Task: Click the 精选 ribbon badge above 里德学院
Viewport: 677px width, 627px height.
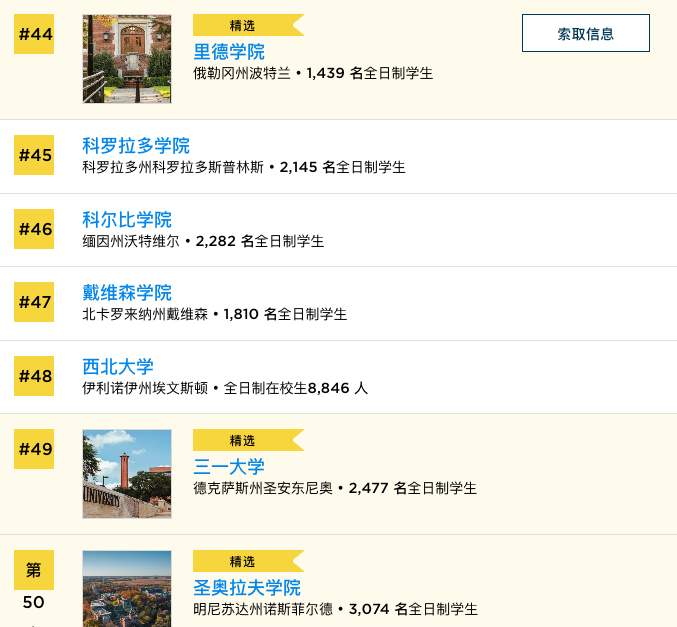Action: (x=248, y=25)
